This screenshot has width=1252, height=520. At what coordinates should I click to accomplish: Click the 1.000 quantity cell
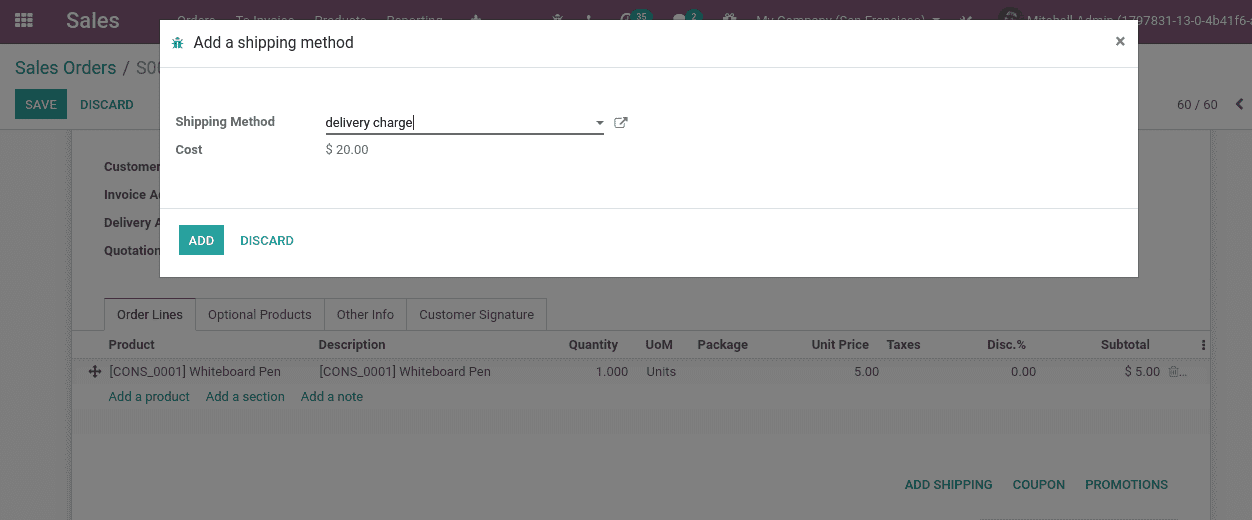click(612, 372)
